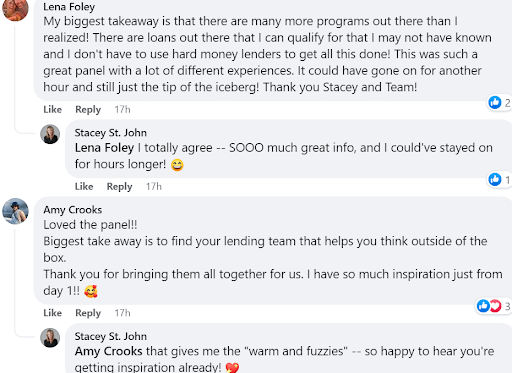The image size is (512, 373).
Task: Like Lena Foley's comment
Action: pyautogui.click(x=52, y=109)
